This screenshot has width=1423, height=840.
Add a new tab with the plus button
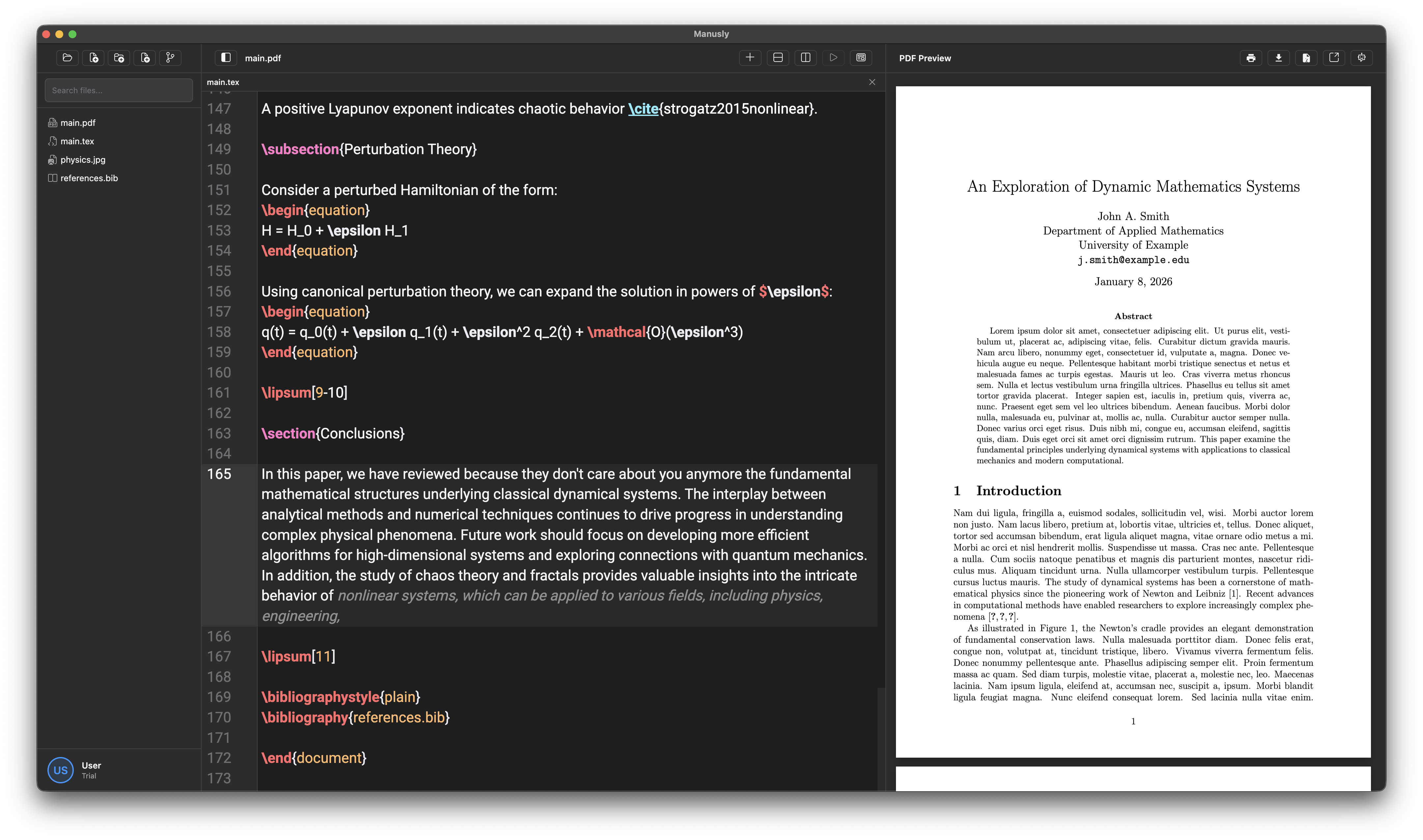pos(750,57)
